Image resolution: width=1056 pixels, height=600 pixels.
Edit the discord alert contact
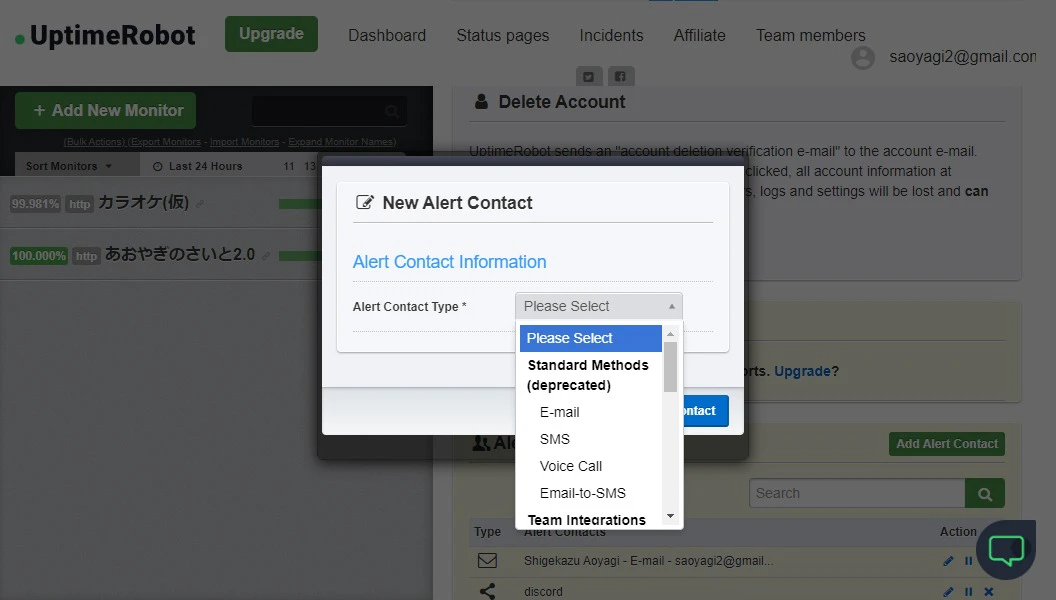948,592
